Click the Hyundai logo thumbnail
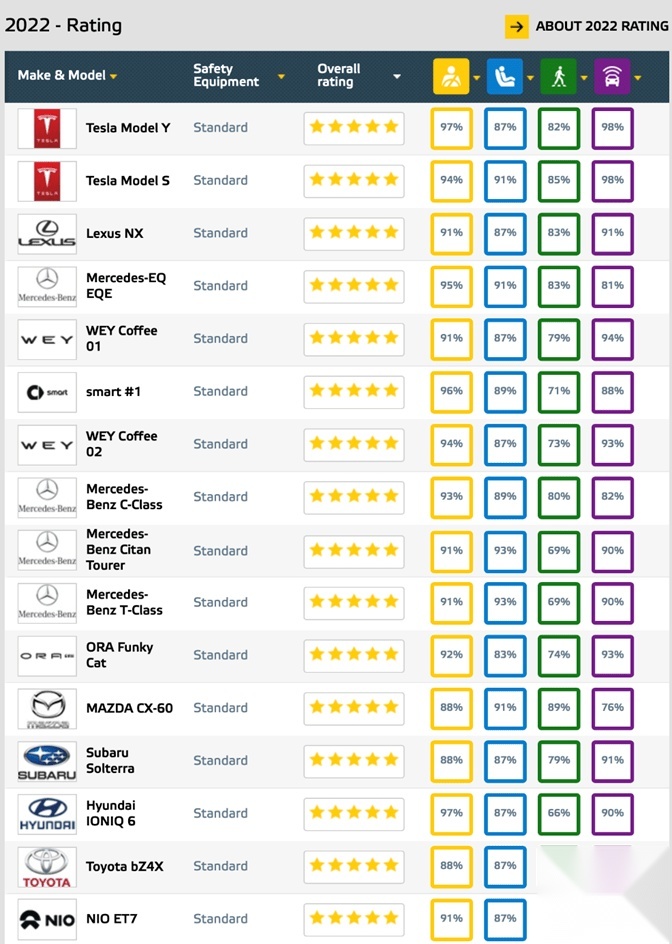This screenshot has width=672, height=944. [x=47, y=814]
